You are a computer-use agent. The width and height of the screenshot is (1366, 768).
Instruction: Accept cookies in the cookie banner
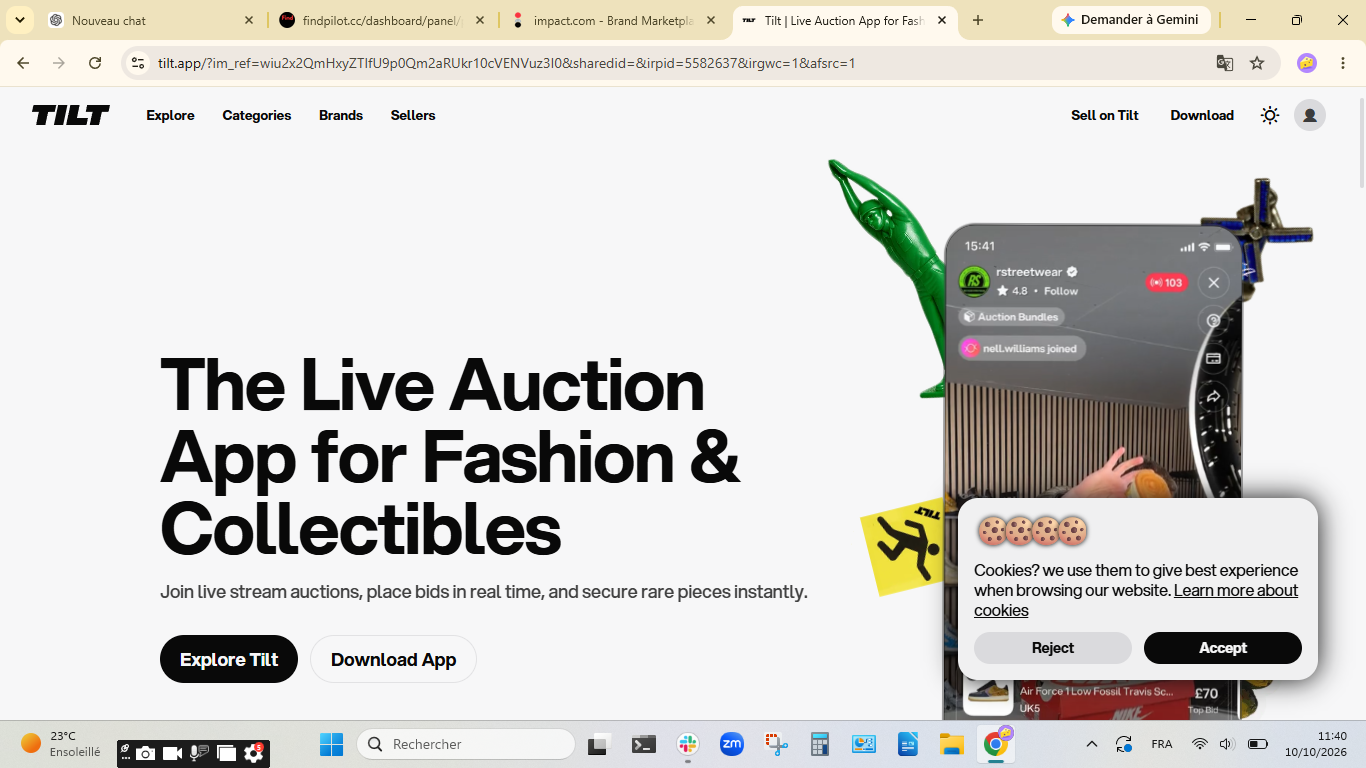[1223, 648]
